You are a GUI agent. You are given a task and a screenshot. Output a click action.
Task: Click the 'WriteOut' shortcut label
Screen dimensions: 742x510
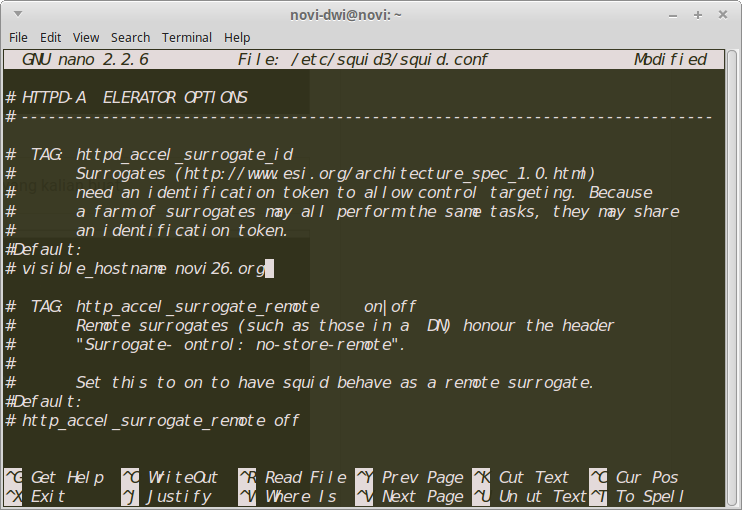(183, 477)
